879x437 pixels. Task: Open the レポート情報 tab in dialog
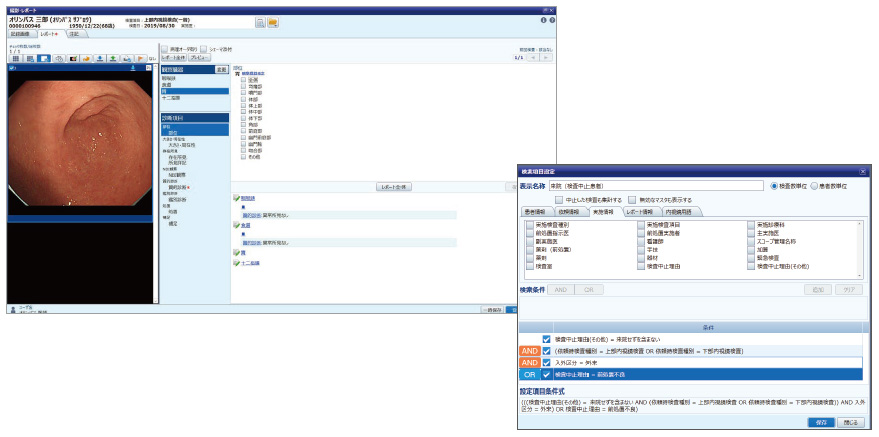[x=639, y=212]
